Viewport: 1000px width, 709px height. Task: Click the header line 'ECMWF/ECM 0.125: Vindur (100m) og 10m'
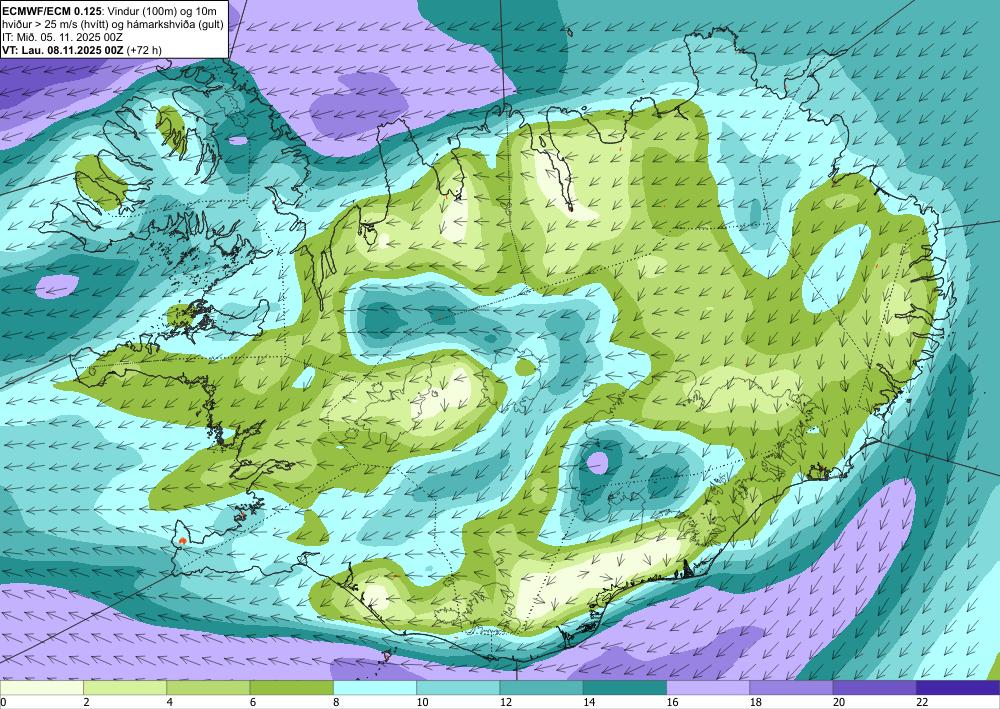point(109,11)
